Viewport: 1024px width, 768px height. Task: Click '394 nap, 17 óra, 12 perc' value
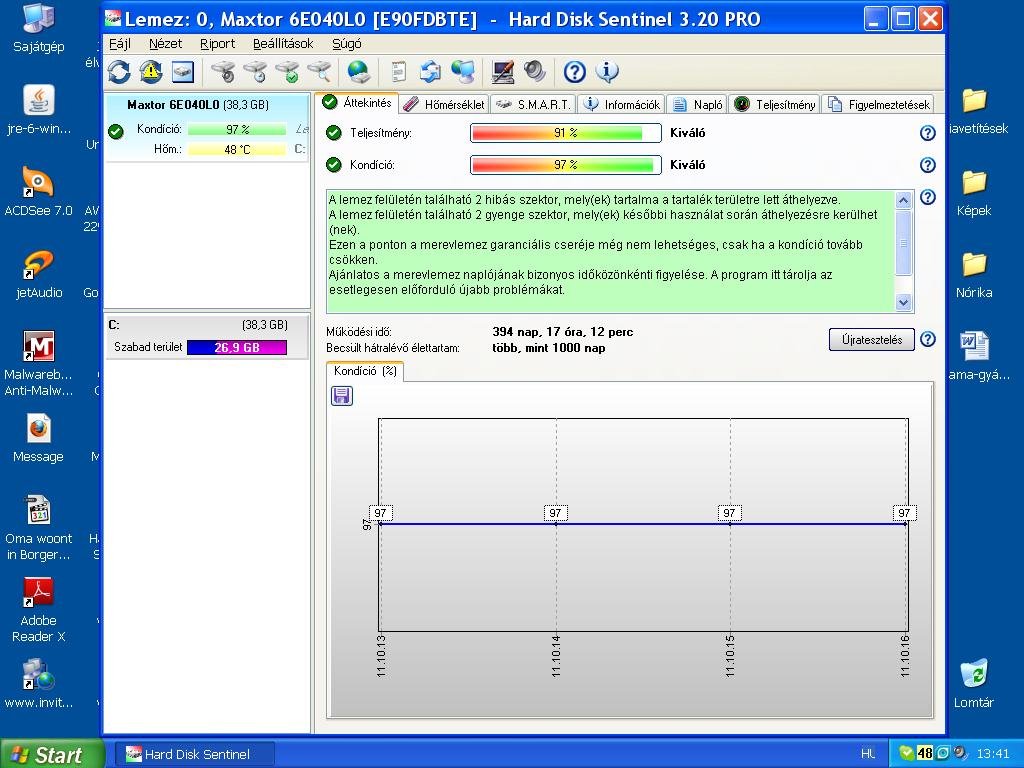pyautogui.click(x=563, y=332)
